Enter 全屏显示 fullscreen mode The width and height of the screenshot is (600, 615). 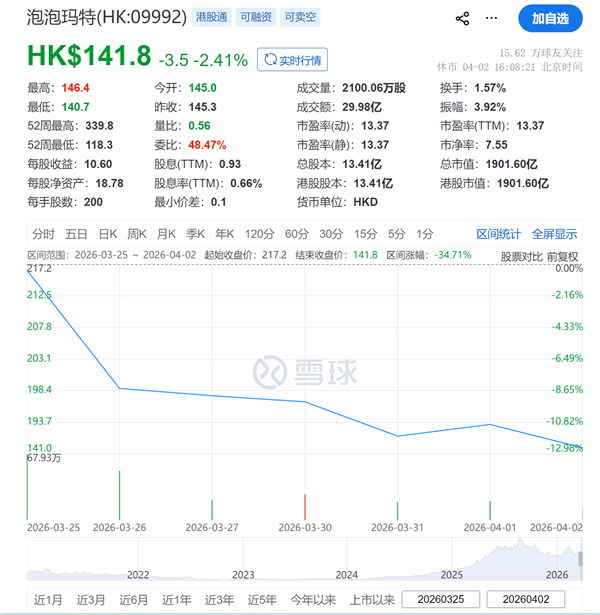[554, 234]
